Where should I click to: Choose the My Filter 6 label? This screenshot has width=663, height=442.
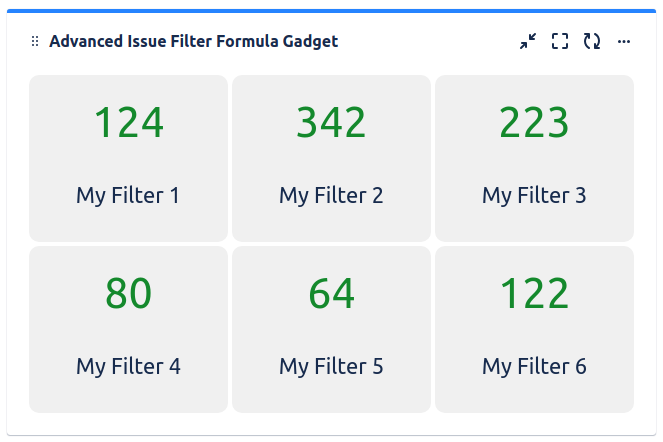coord(534,366)
